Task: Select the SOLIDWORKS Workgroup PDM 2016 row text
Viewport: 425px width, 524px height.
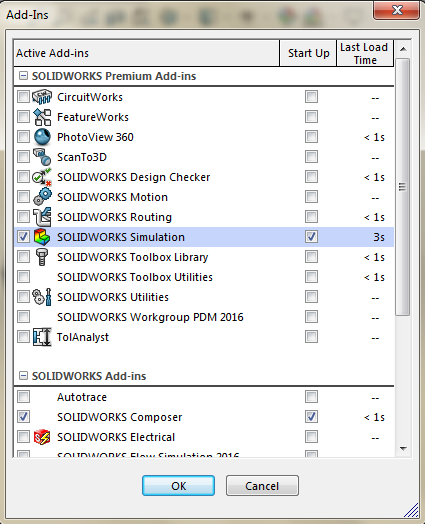Action: click(150, 317)
